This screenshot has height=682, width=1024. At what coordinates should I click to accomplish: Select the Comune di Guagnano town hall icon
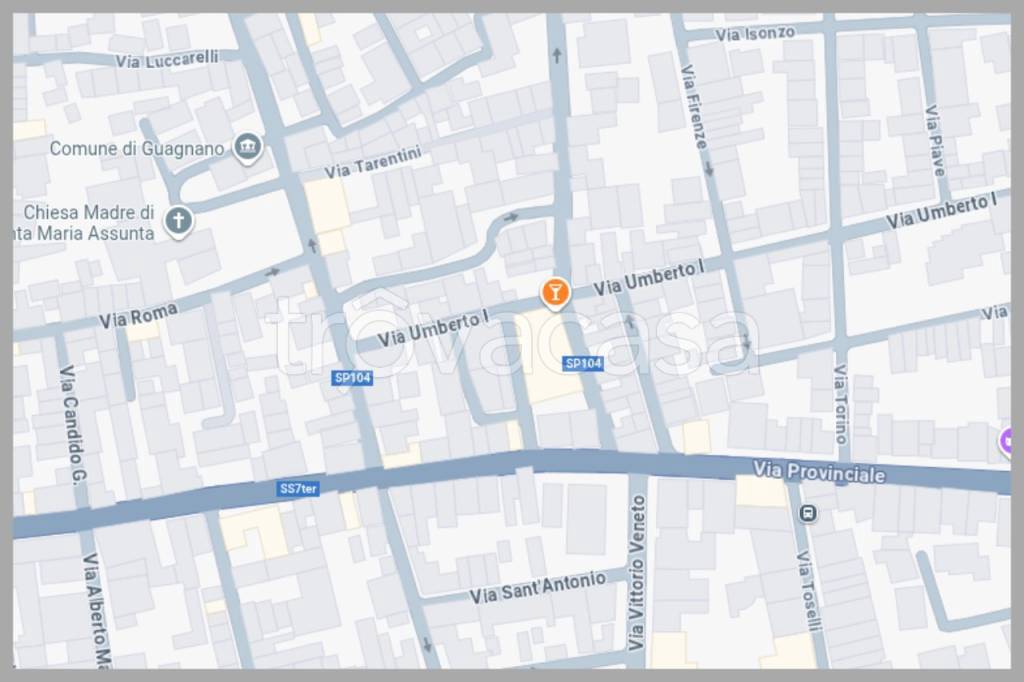(248, 148)
